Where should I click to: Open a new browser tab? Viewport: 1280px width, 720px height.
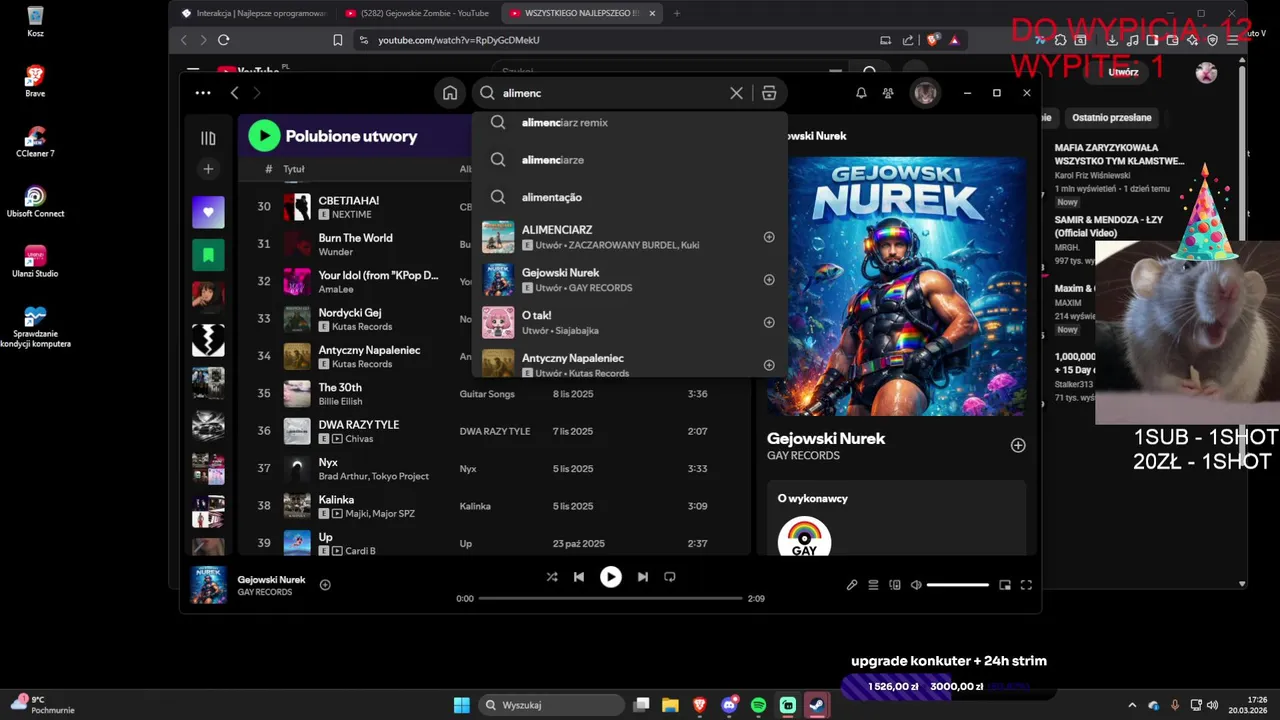pos(677,13)
